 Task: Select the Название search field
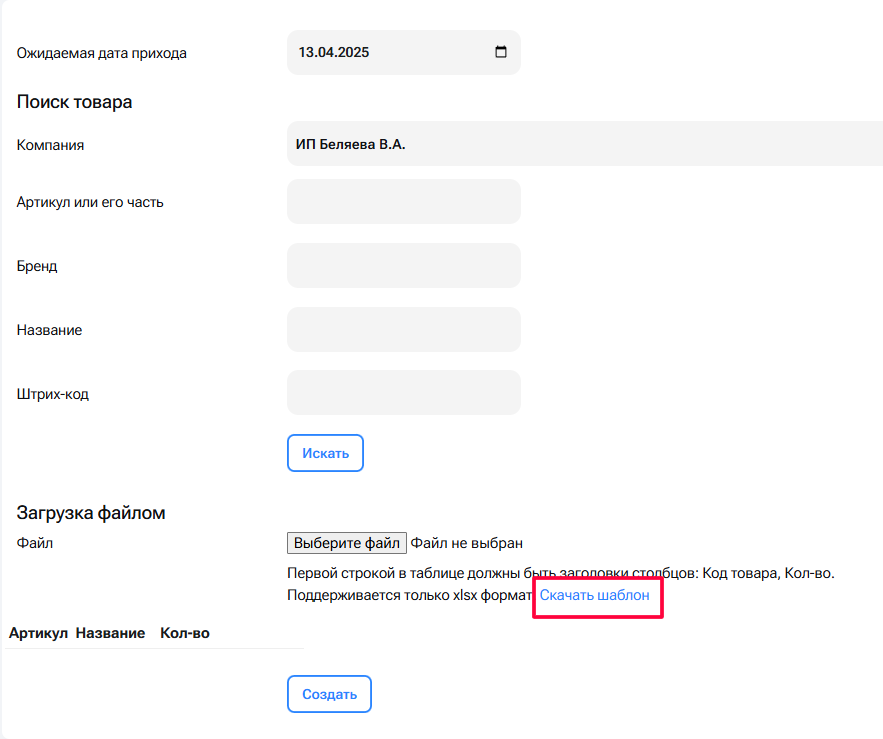pyautogui.click(x=404, y=330)
